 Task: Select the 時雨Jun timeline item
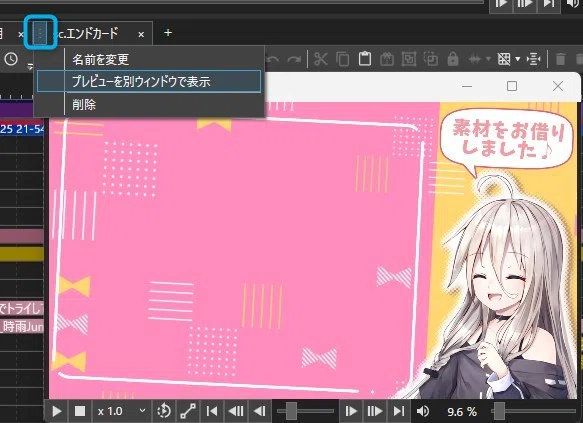click(x=22, y=326)
